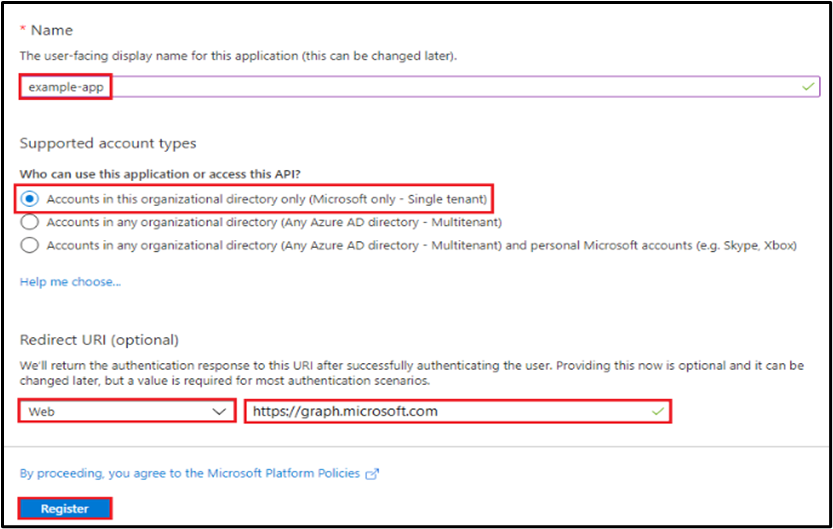Image resolution: width=833 pixels, height=529 pixels.
Task: Click the external link icon beside Platform Policies
Action: pos(373,473)
